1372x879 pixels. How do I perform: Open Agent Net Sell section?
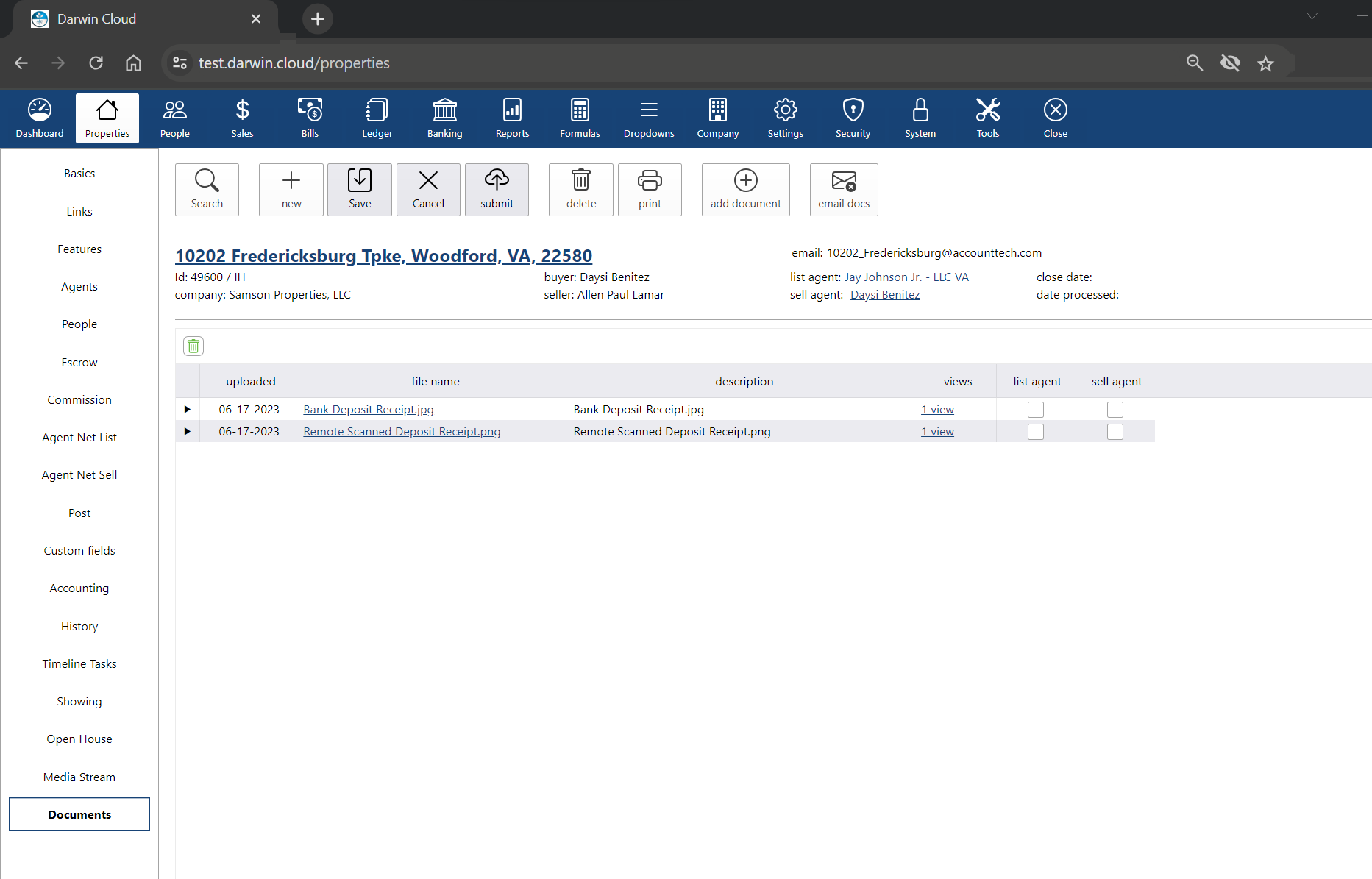coord(79,475)
